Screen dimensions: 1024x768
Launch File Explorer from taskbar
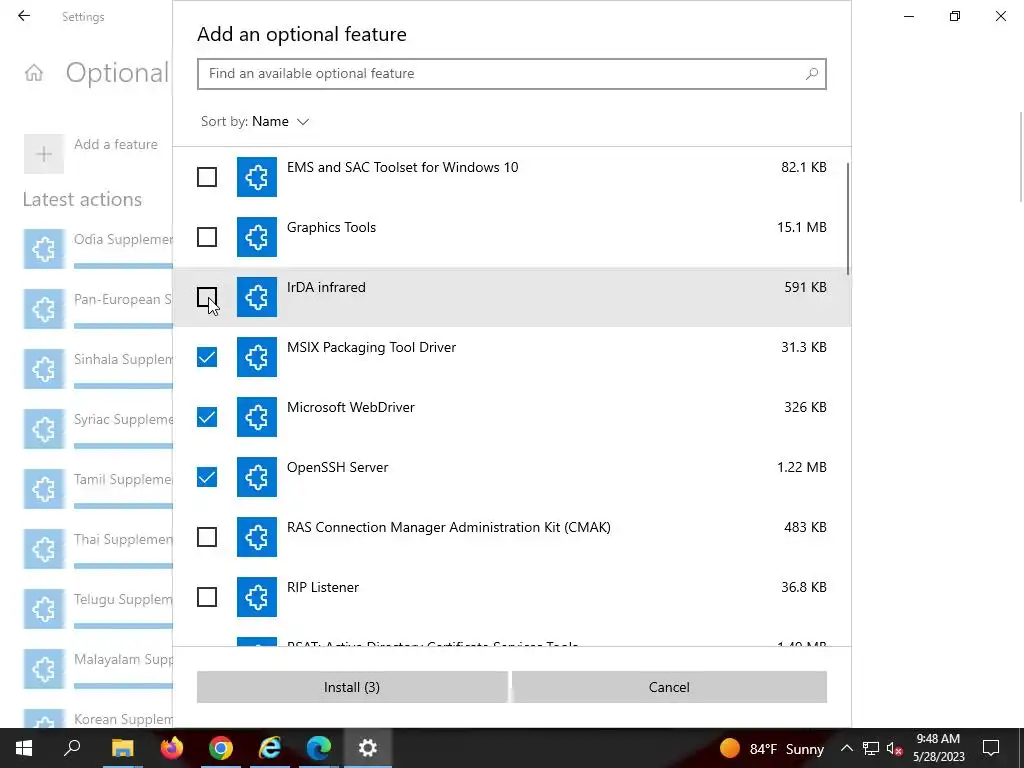pyautogui.click(x=122, y=748)
